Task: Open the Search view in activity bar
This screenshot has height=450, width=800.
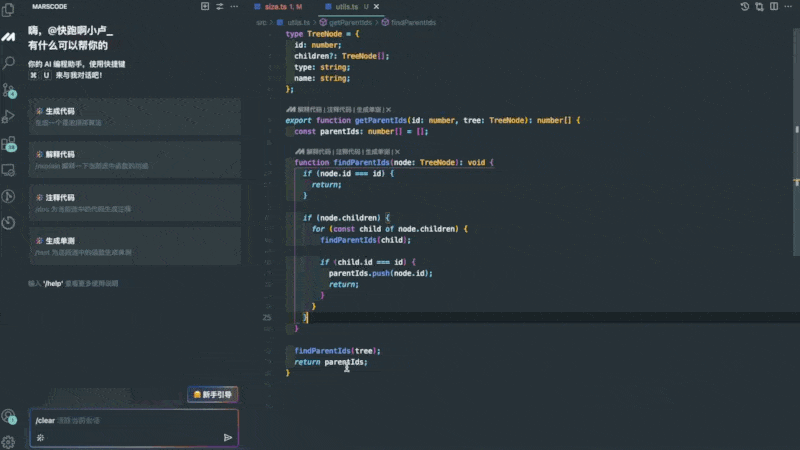Action: pyautogui.click(x=8, y=63)
